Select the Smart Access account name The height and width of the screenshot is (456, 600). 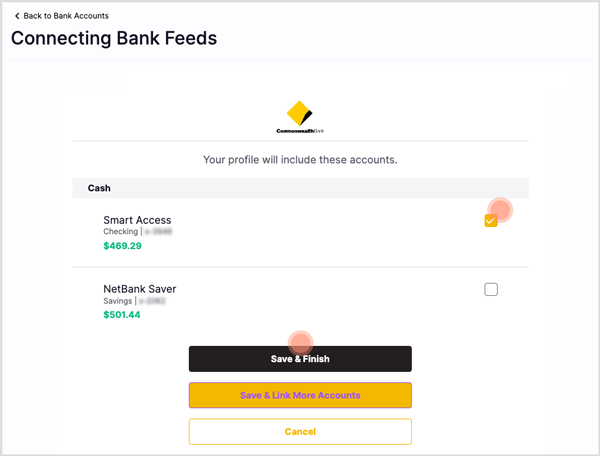point(137,220)
